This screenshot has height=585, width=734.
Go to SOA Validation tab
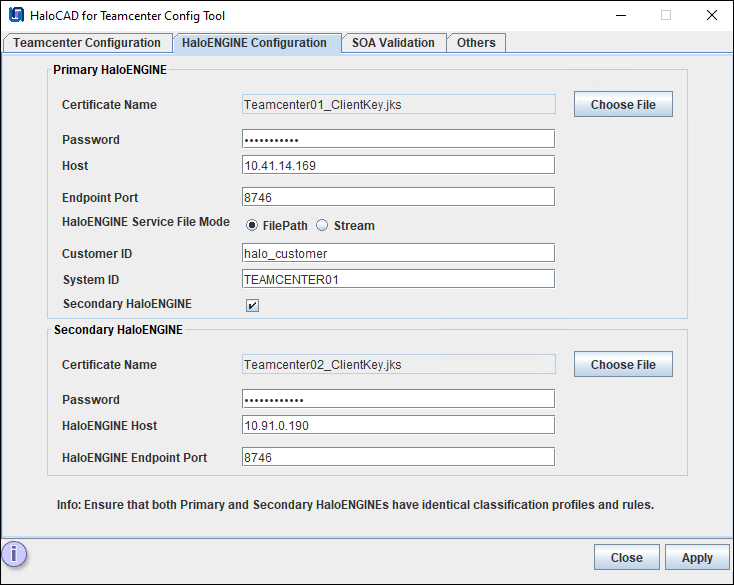(x=393, y=43)
